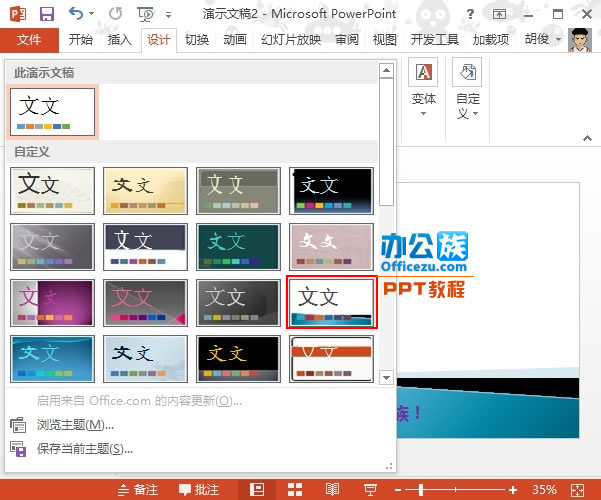This screenshot has width=601, height=500.
Task: Apply the dark purple-banner white theme
Action: (145, 247)
